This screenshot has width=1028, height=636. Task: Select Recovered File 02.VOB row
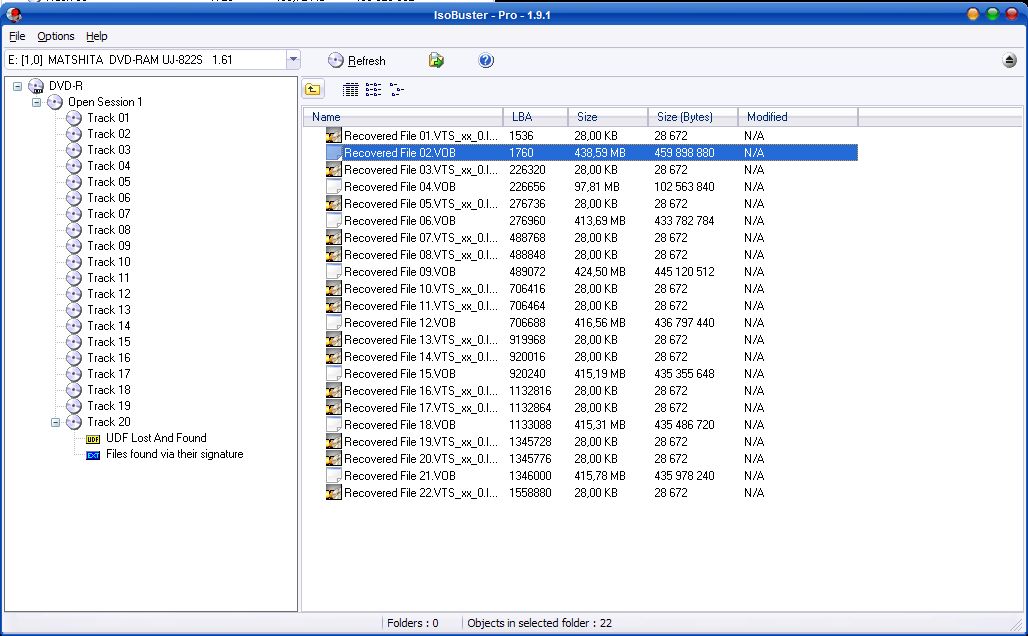tap(591, 153)
